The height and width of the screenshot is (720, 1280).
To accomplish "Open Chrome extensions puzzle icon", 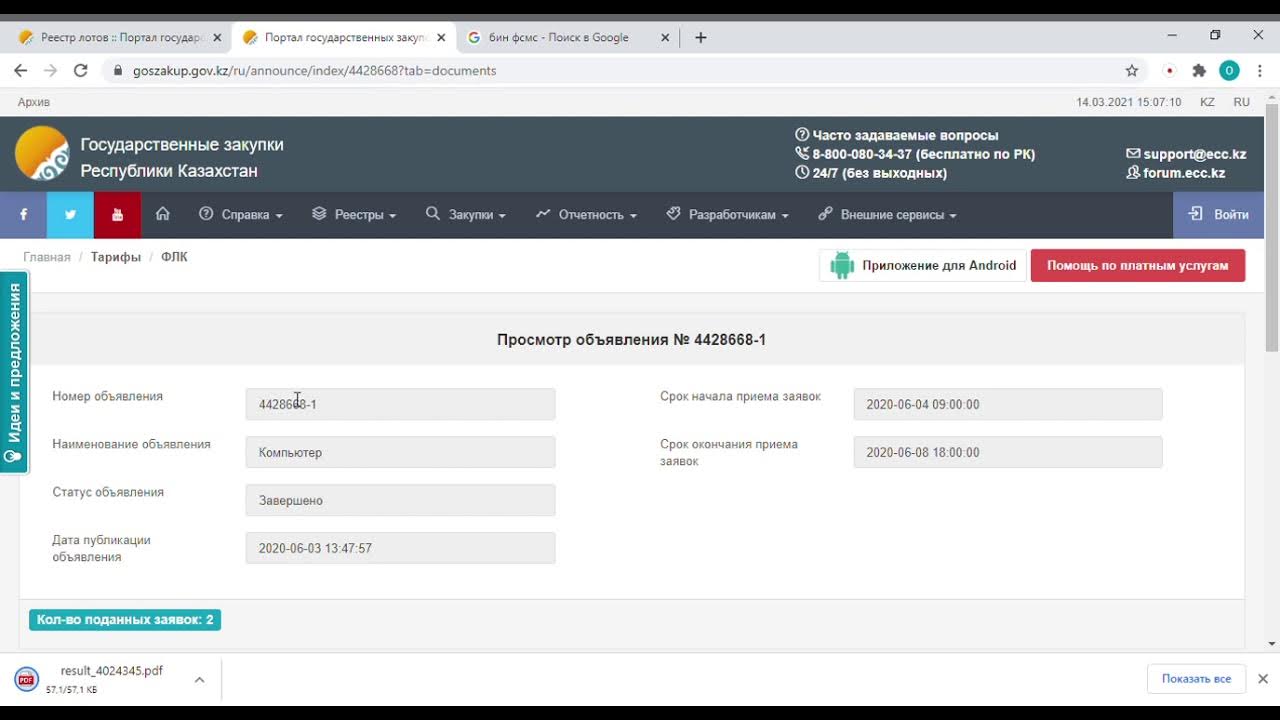I will point(1199,70).
